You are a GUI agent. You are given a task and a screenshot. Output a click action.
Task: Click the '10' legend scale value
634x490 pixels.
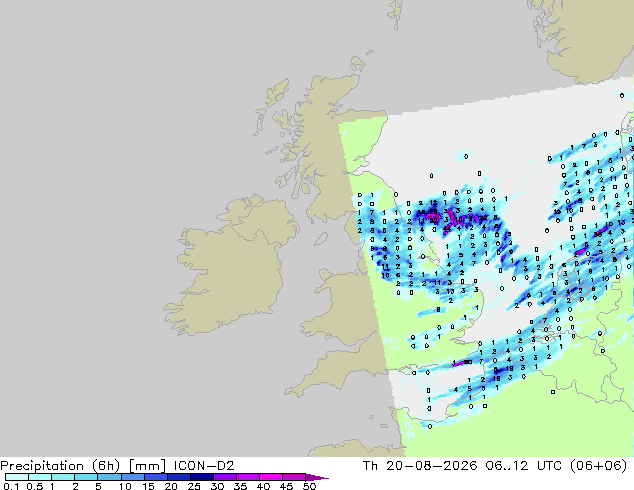pos(125,486)
